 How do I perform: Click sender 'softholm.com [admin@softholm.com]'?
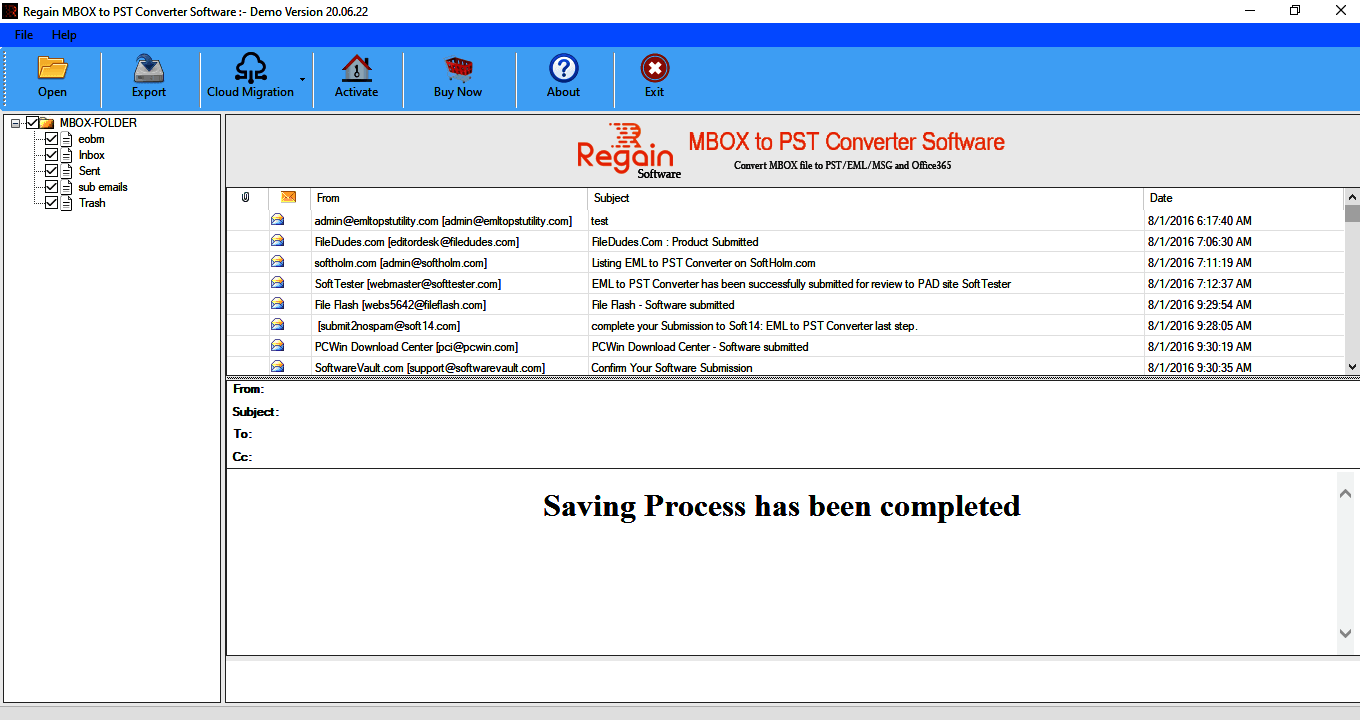tap(401, 263)
